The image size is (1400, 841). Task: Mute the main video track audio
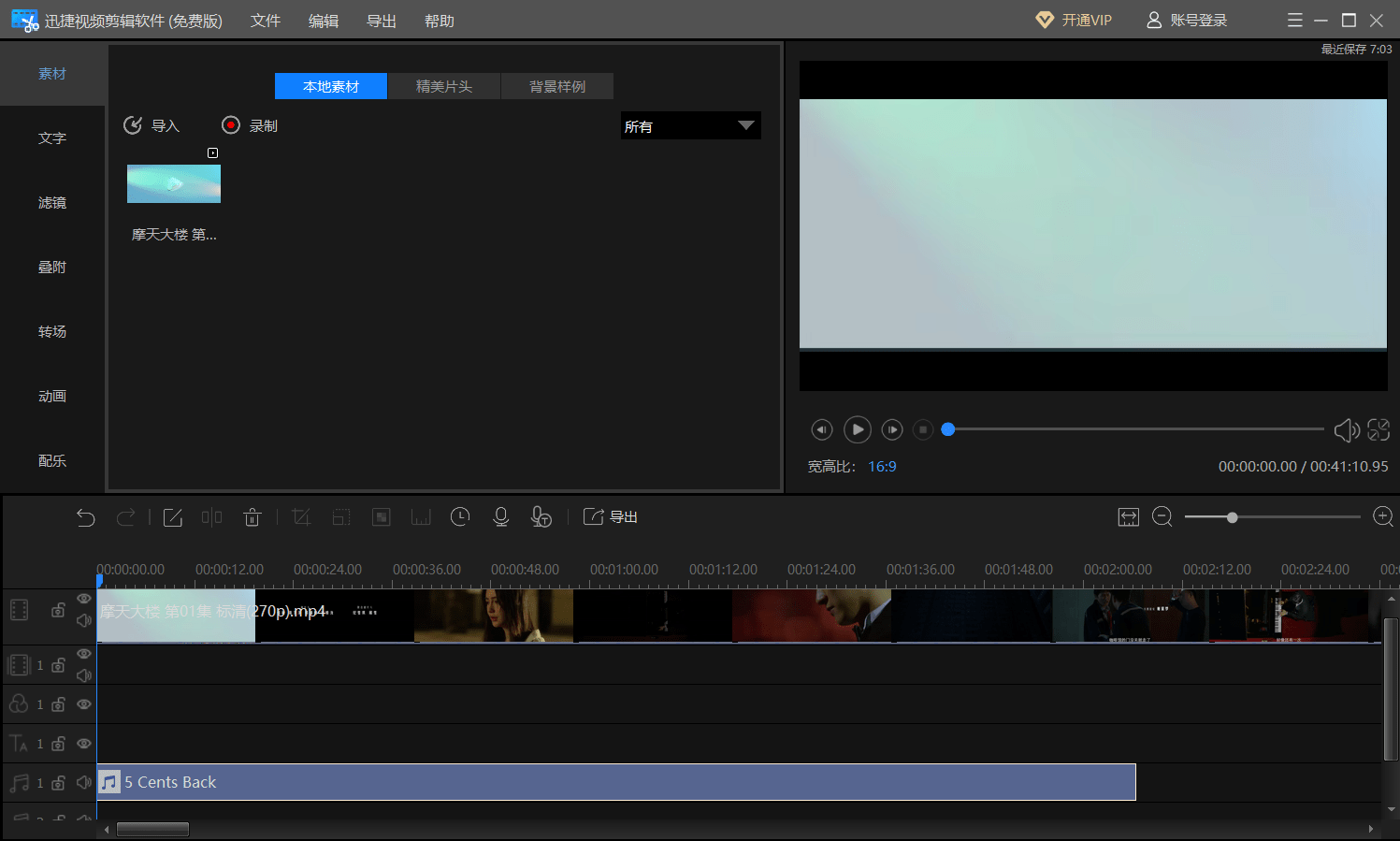tap(84, 620)
